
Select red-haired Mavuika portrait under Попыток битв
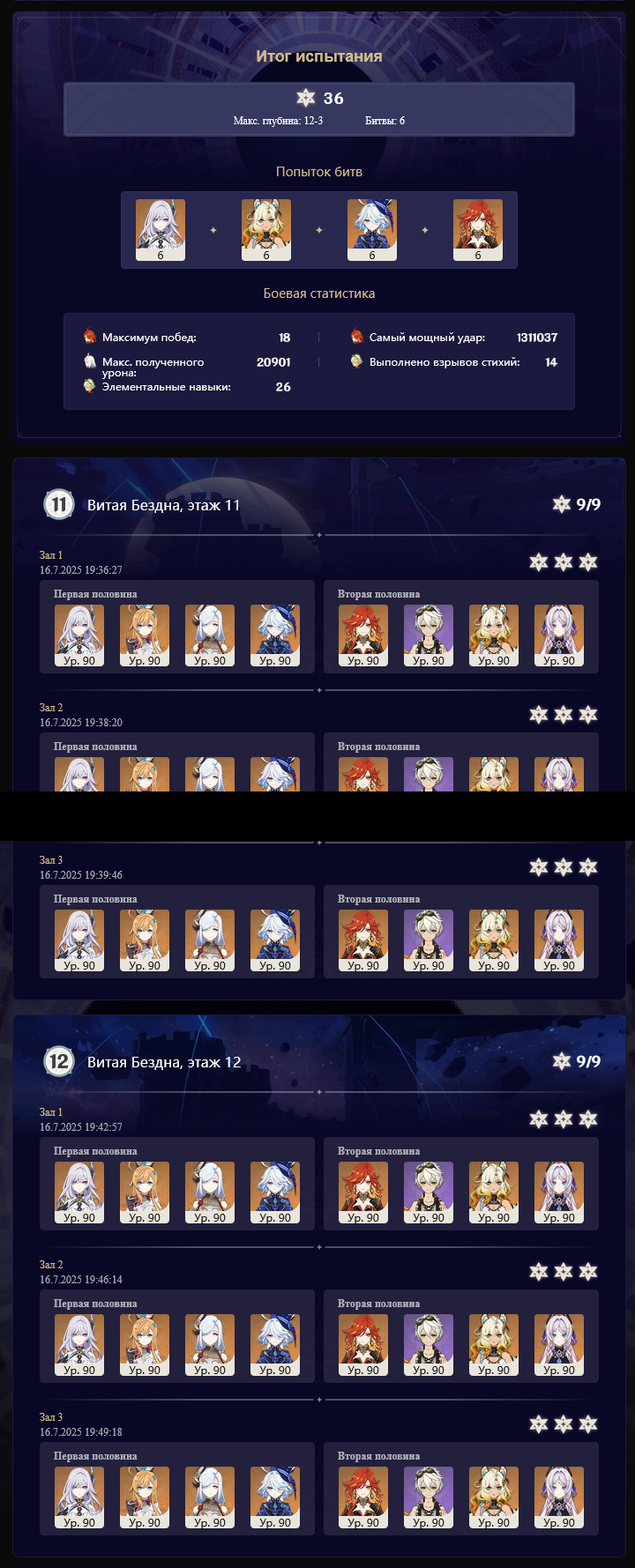pyautogui.click(x=478, y=230)
